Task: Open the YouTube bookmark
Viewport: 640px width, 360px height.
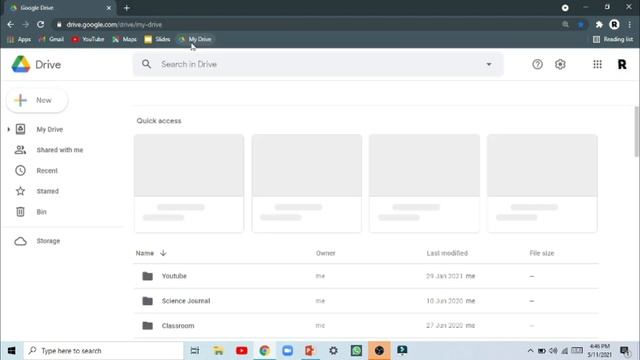Action: tap(88, 39)
